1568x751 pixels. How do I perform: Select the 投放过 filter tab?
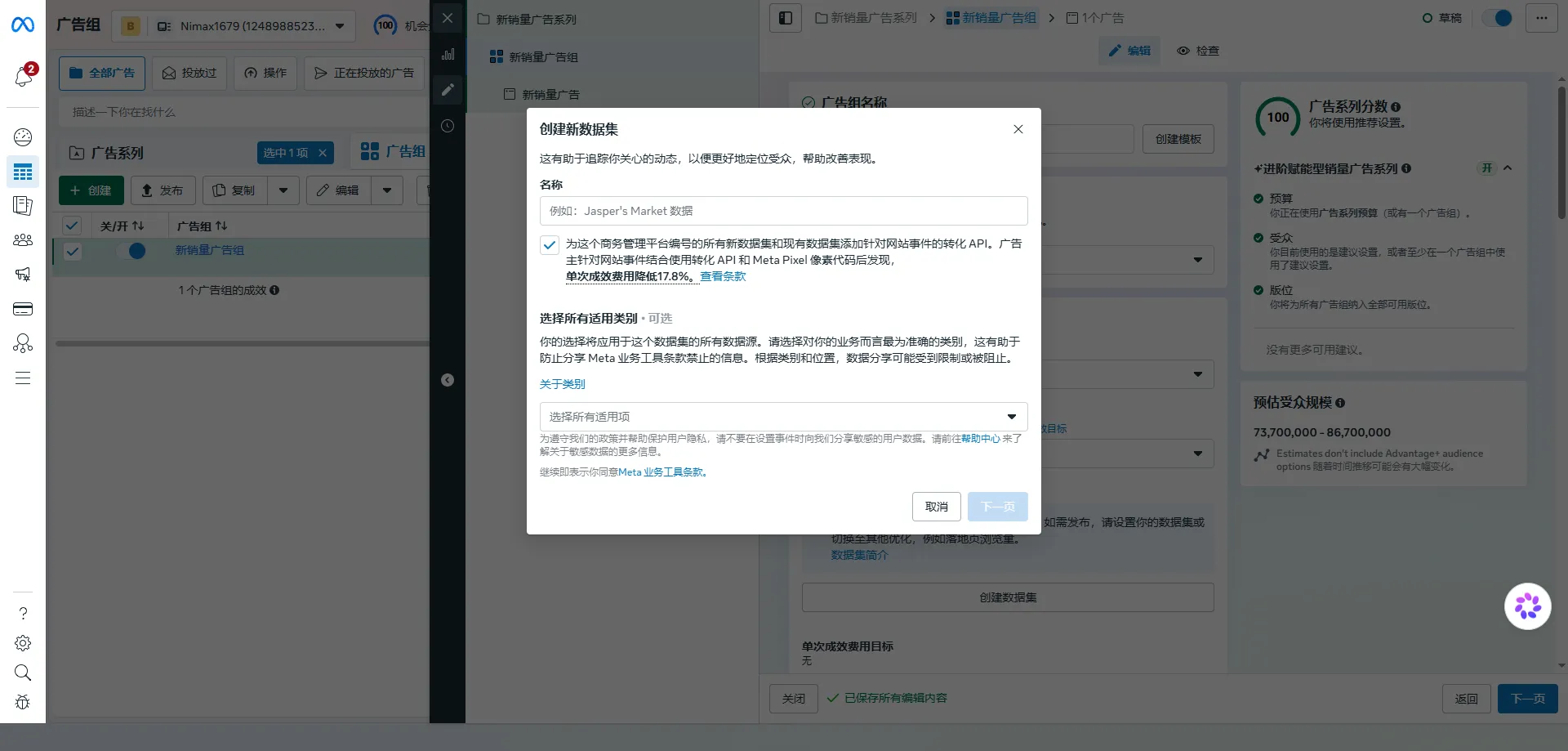pyautogui.click(x=189, y=73)
